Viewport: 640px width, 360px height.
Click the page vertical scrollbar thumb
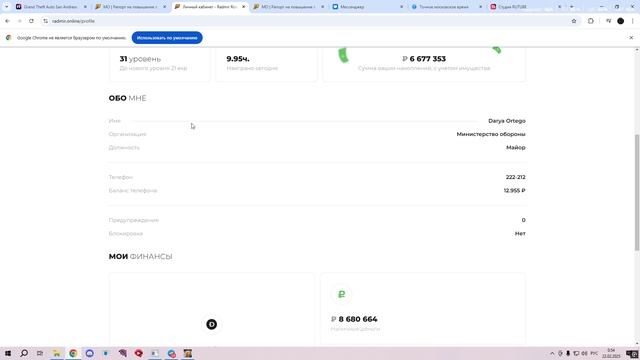637,192
